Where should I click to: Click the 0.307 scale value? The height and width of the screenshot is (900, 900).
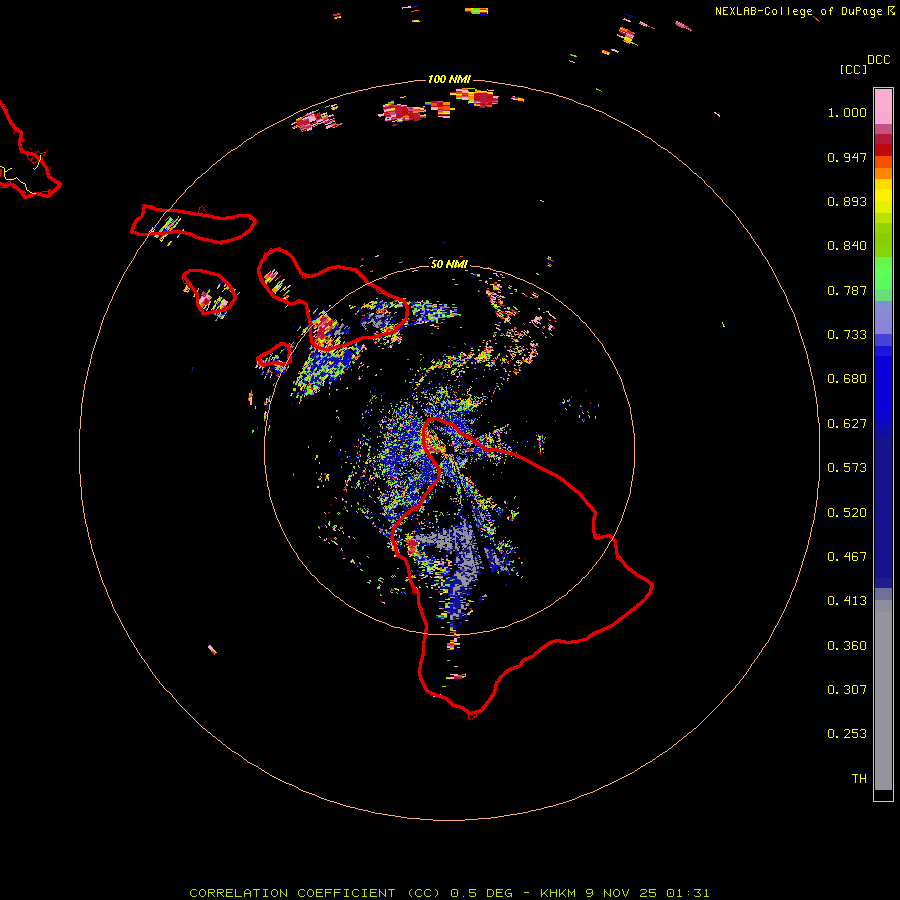pos(847,690)
